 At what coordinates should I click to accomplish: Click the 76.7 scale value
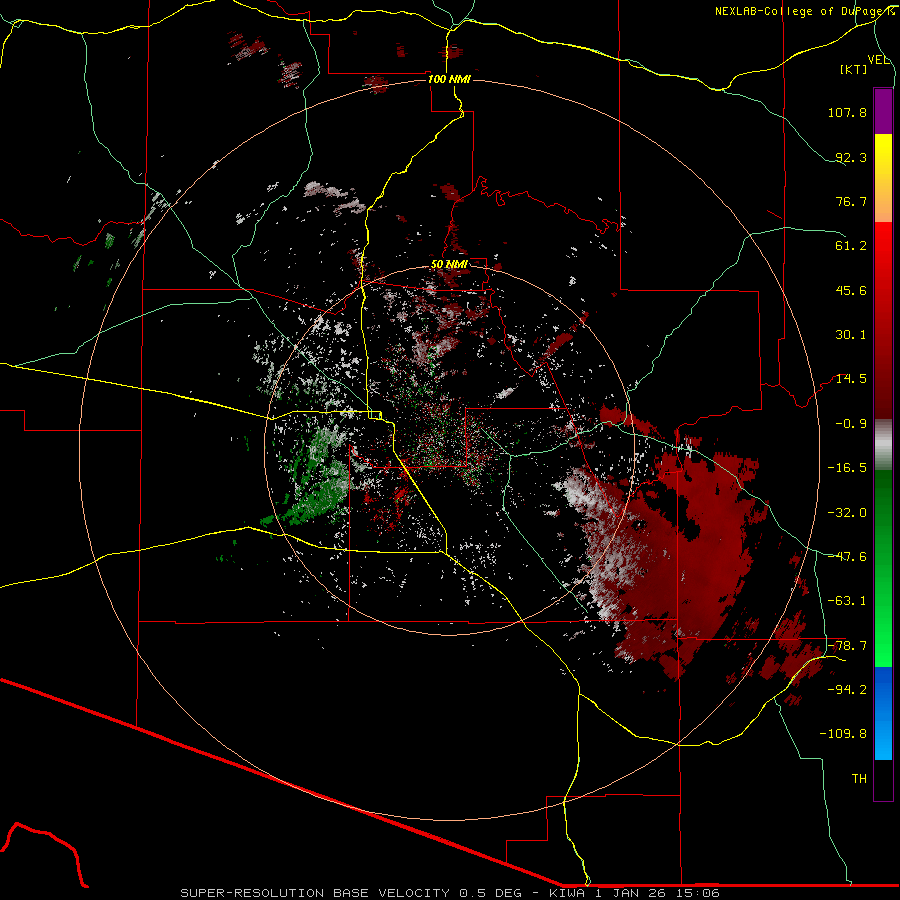tap(851, 201)
